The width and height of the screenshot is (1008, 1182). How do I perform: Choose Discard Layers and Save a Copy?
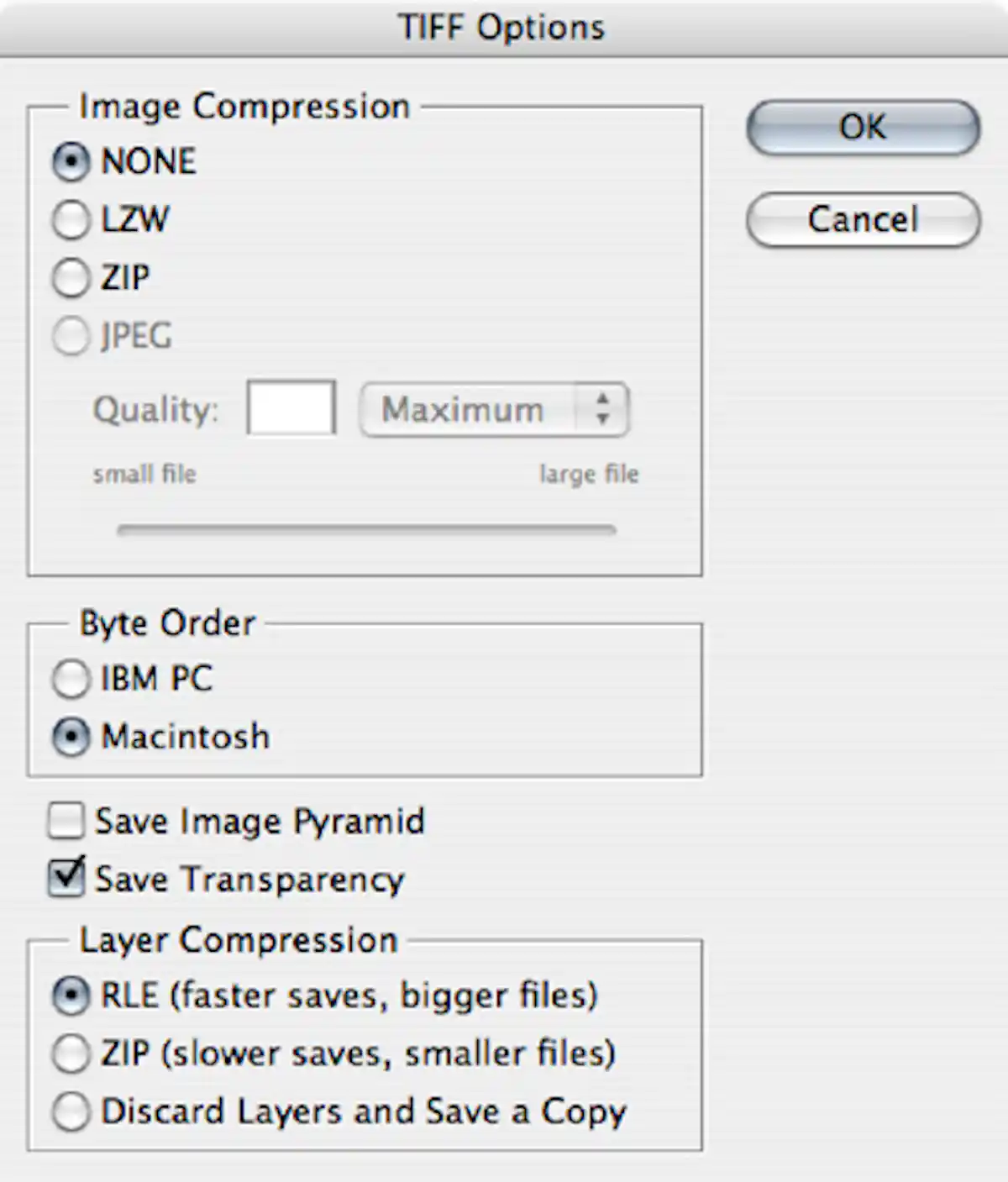click(x=71, y=1111)
